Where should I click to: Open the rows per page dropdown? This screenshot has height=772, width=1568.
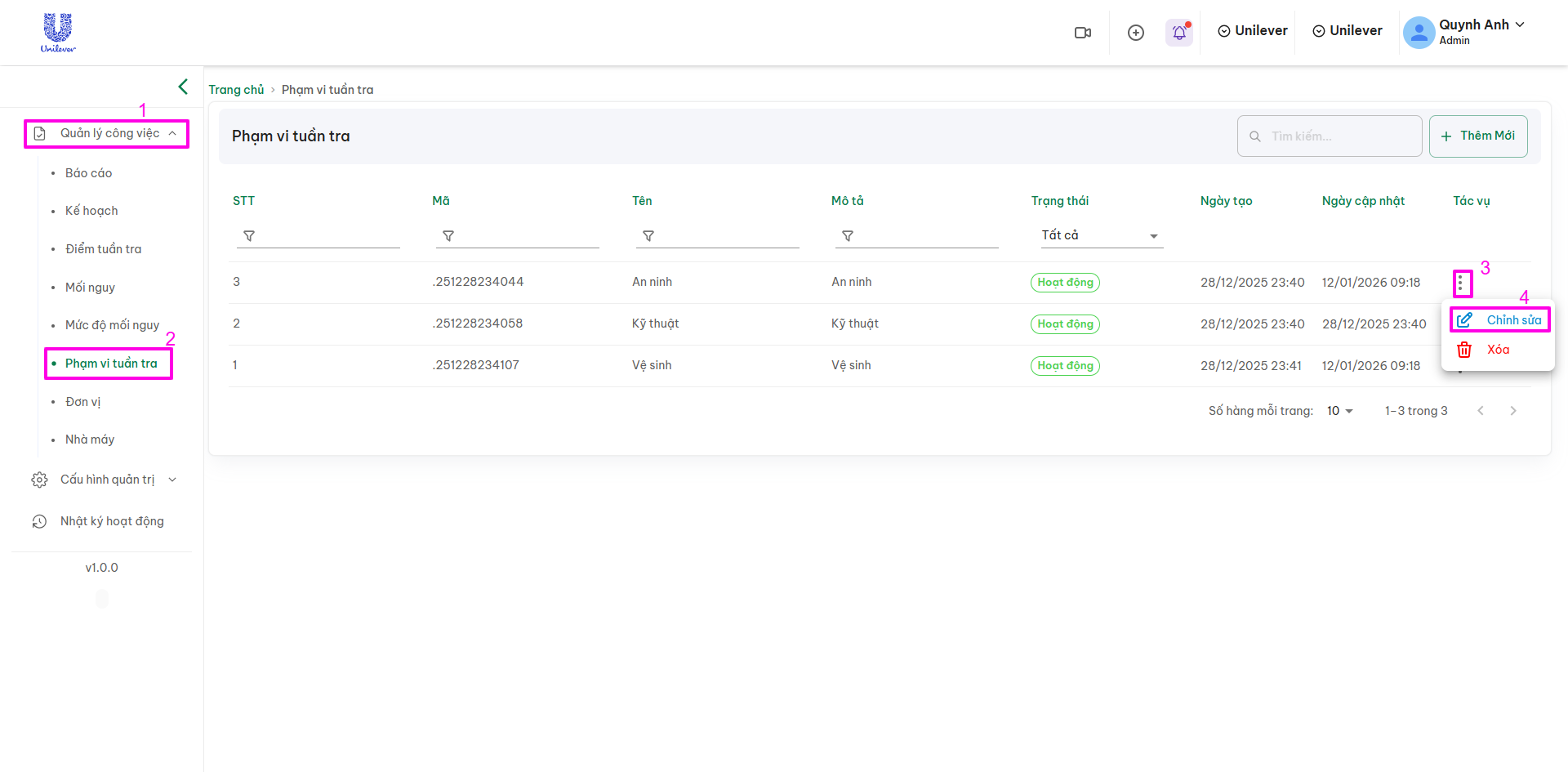(1339, 411)
